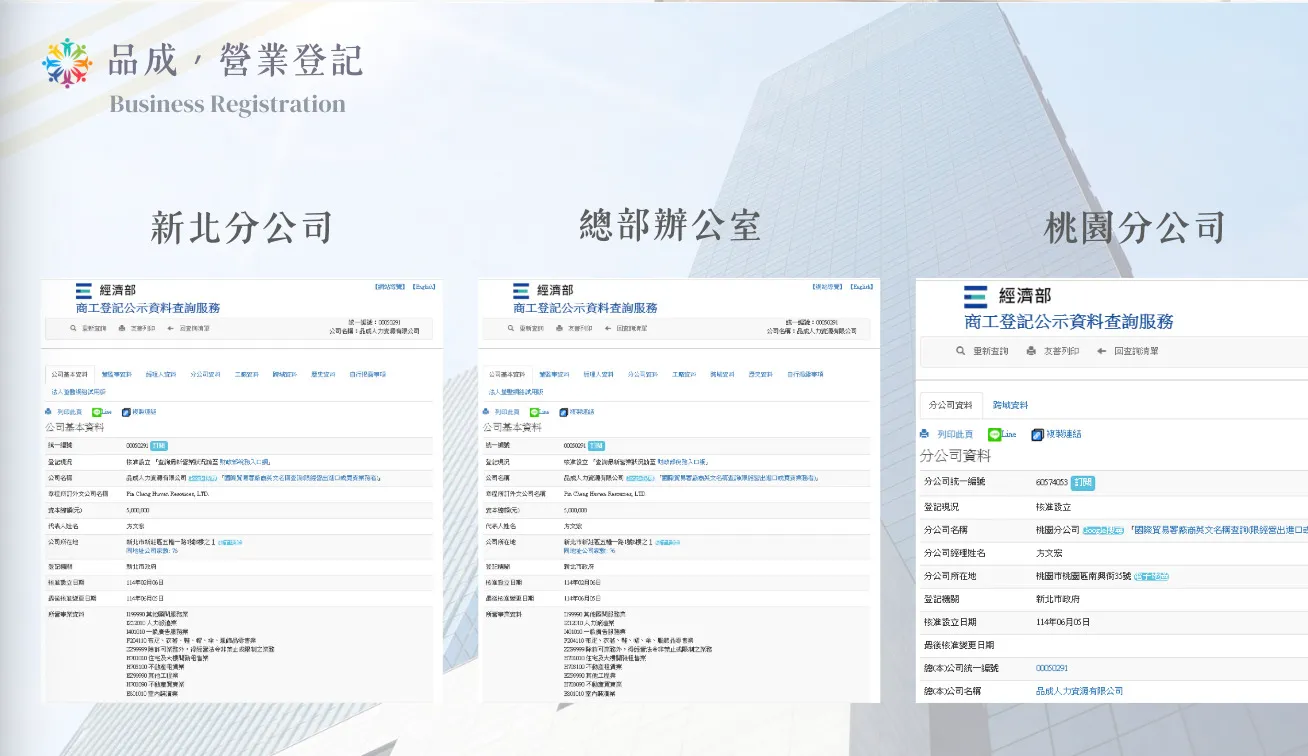Click the Business Registration subtitle
1308x756 pixels.
pyautogui.click(x=227, y=104)
